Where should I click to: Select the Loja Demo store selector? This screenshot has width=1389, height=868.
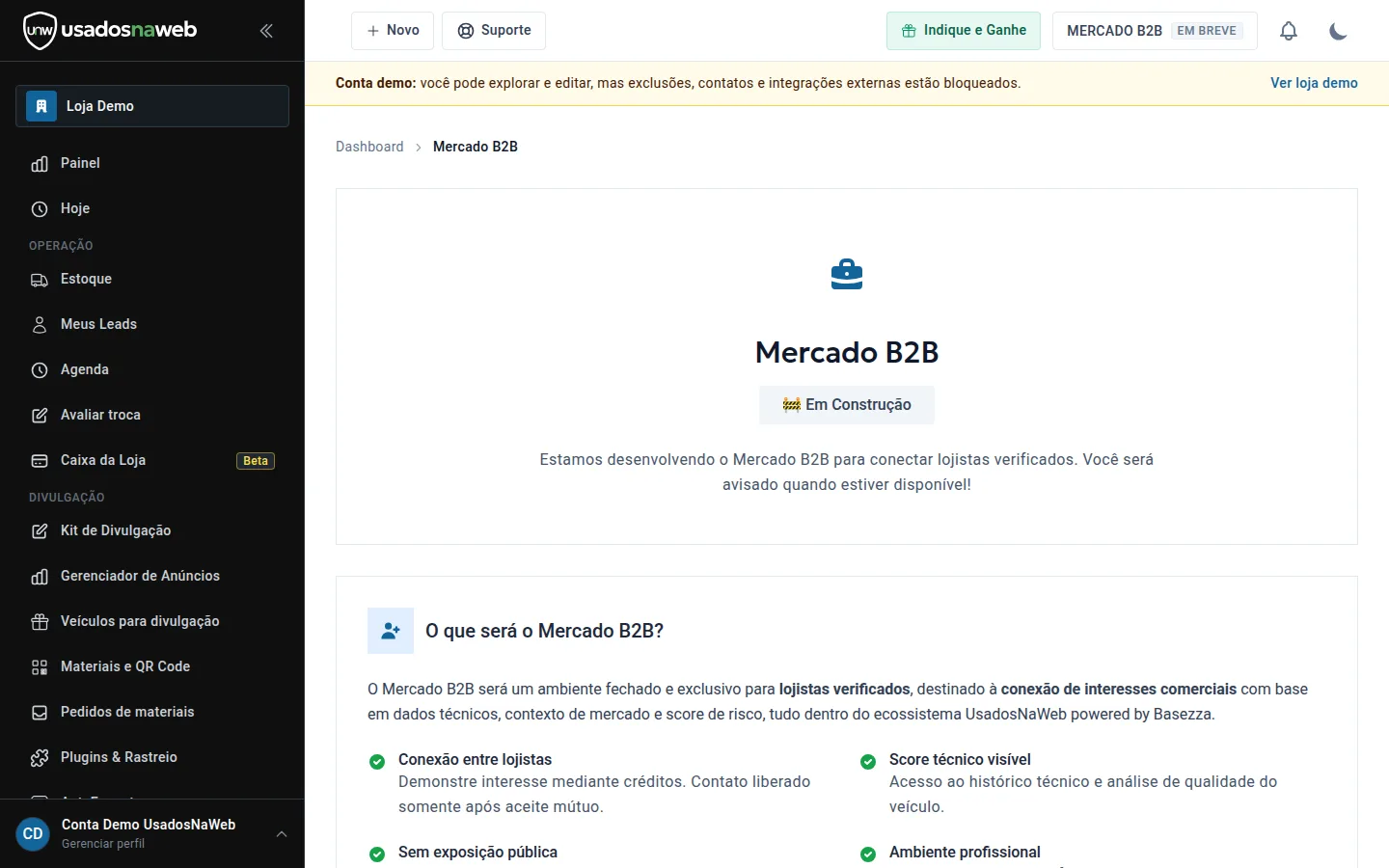(152, 106)
